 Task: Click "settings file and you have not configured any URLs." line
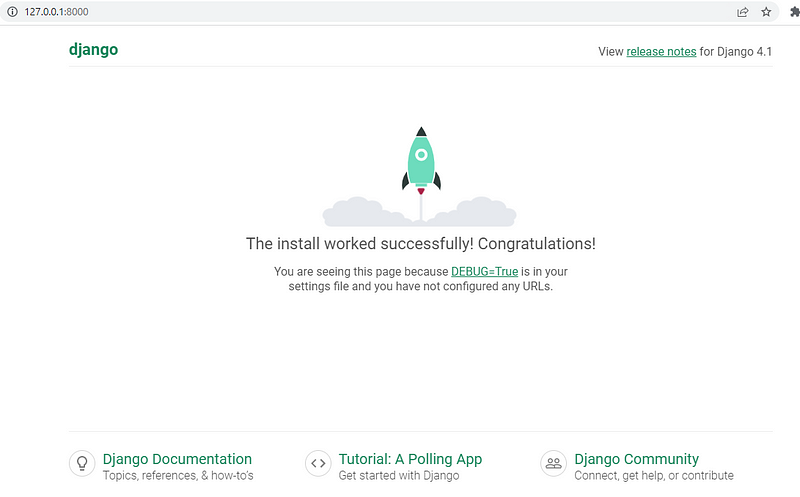[x=421, y=286]
